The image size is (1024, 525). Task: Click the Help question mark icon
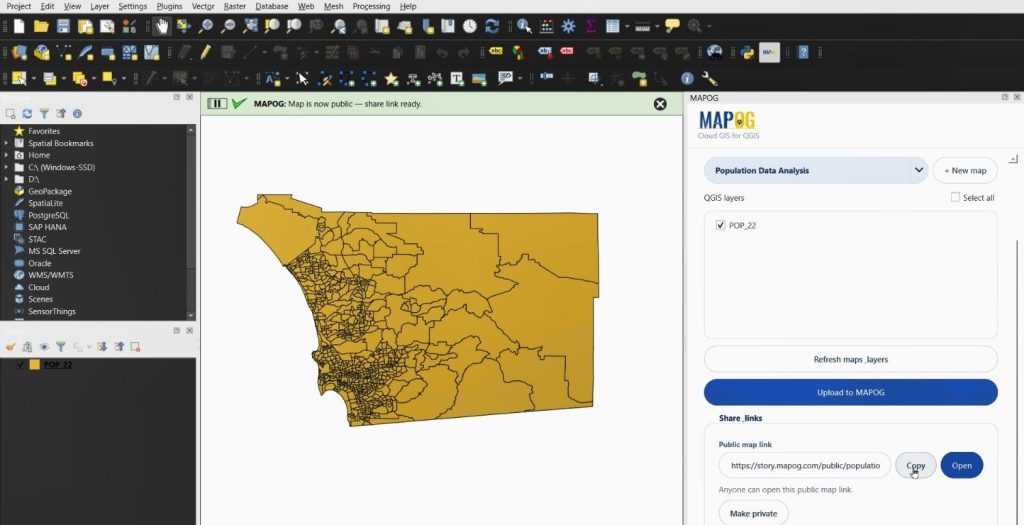coord(803,52)
